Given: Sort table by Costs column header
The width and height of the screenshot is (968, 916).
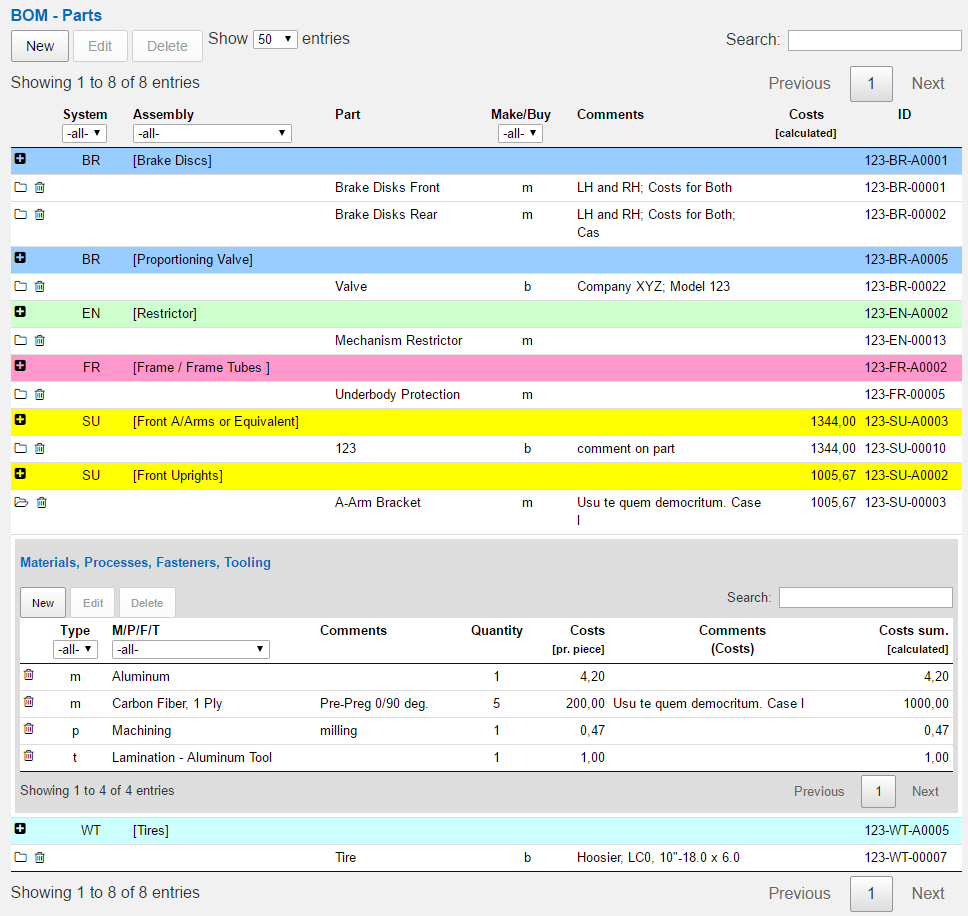Looking at the screenshot, I should [806, 115].
